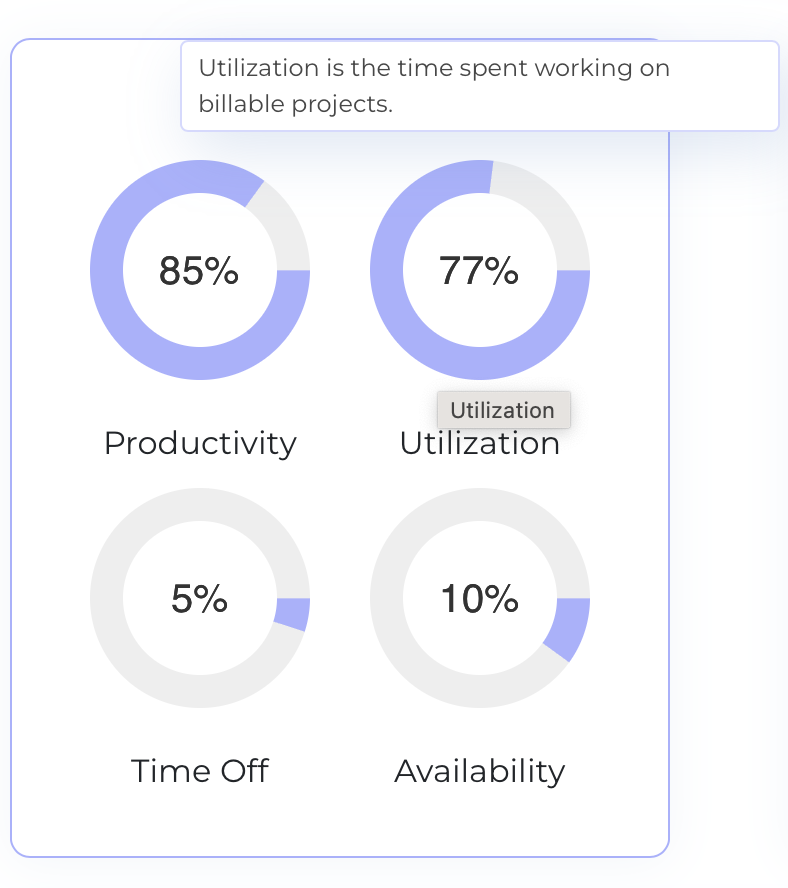Screen dimensions: 788x888
Task: Click the gray ring of Time Off chart
Action: (107, 598)
